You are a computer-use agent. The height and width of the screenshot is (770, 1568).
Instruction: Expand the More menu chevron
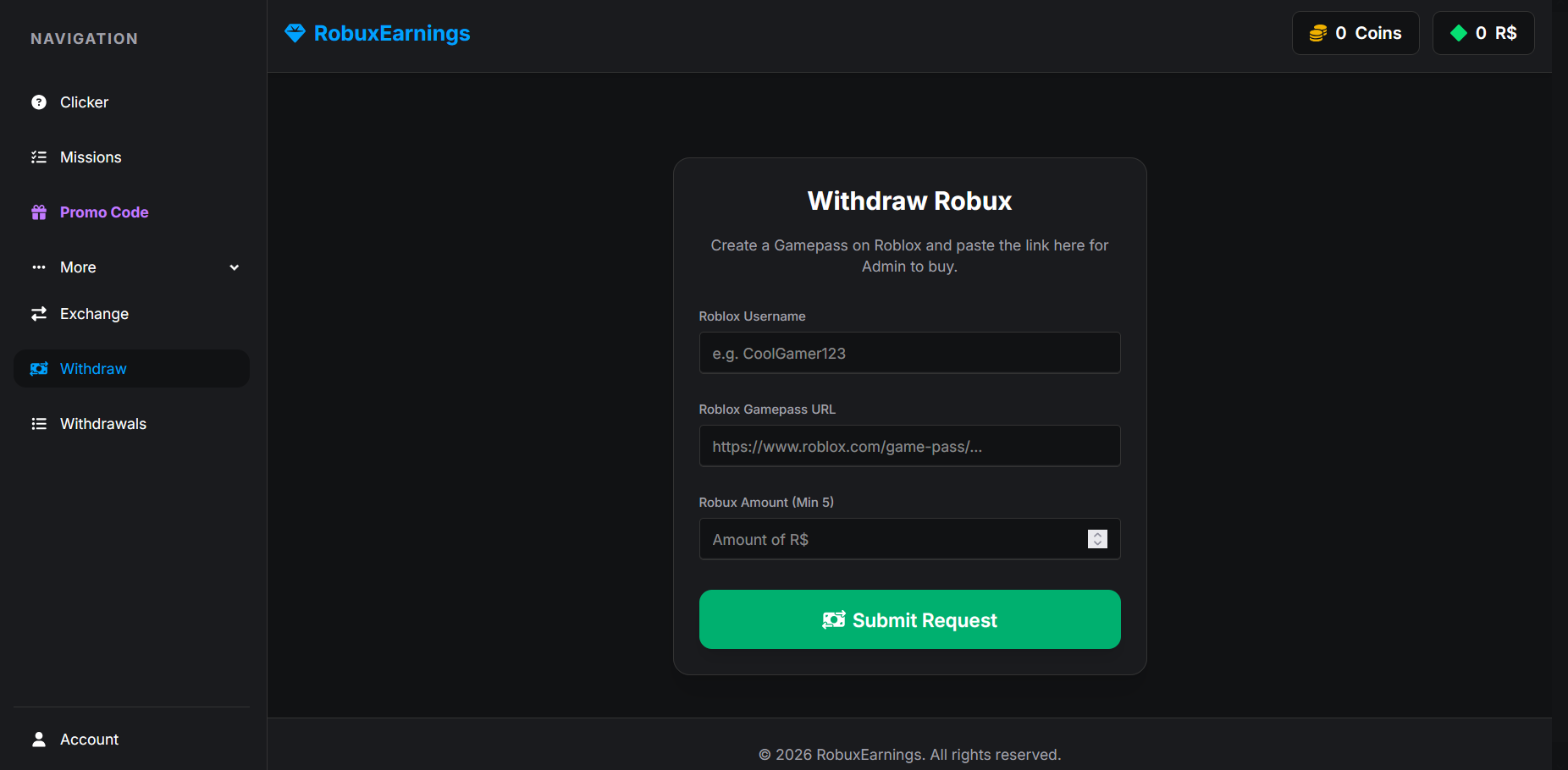(x=235, y=267)
